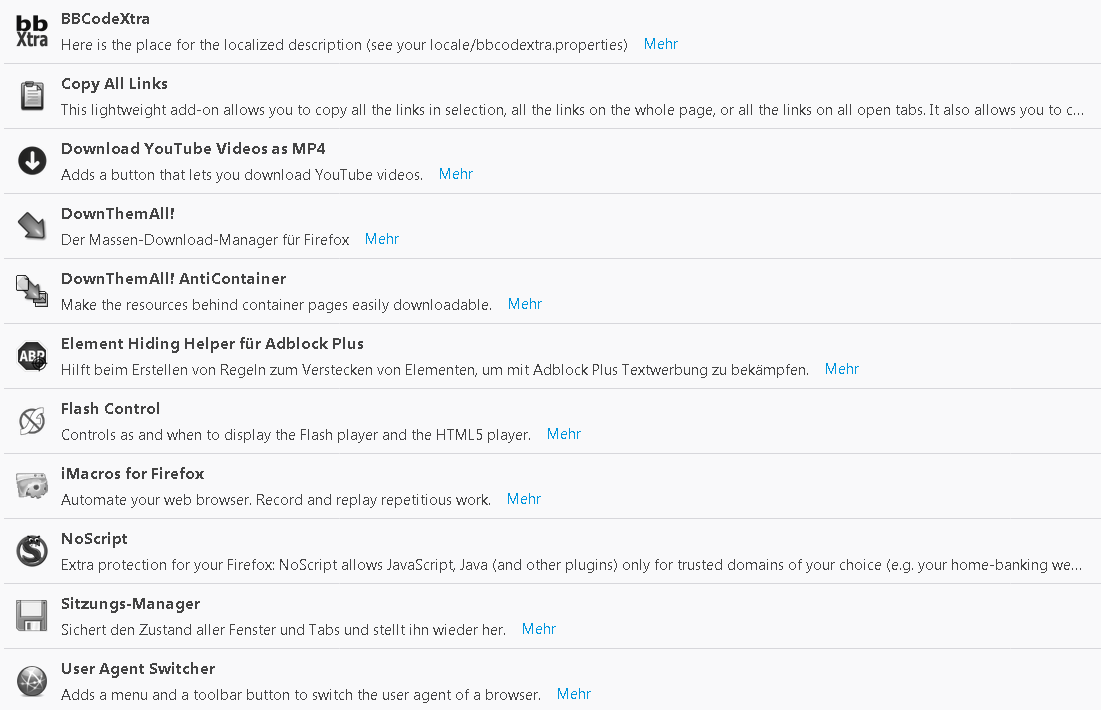Click the iMacros for Firefox icon
Image resolution: width=1101 pixels, height=710 pixels.
32,486
